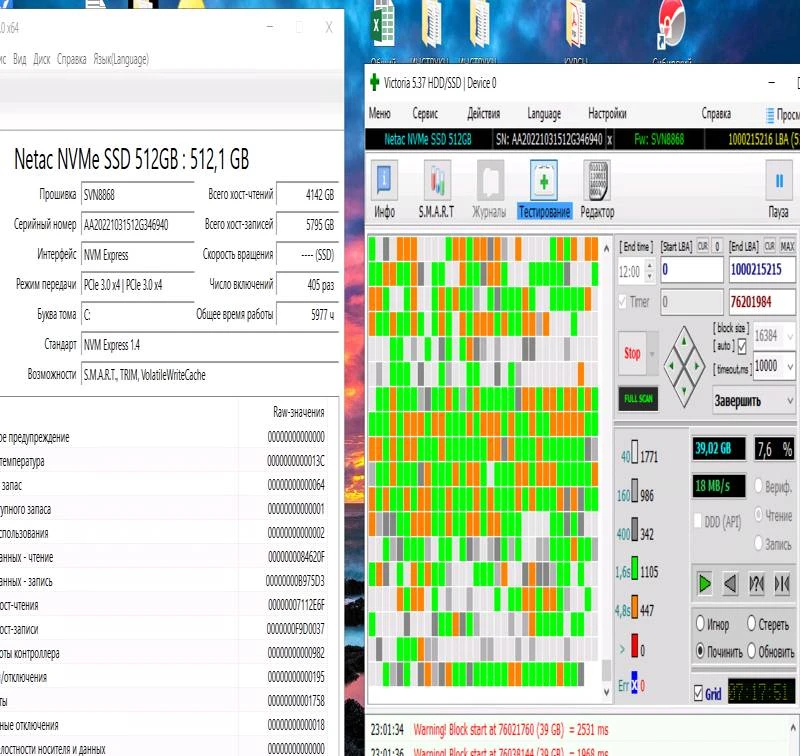800x756 pixels.
Task: Open the Сервис menu in Victoria
Action: tap(425, 113)
